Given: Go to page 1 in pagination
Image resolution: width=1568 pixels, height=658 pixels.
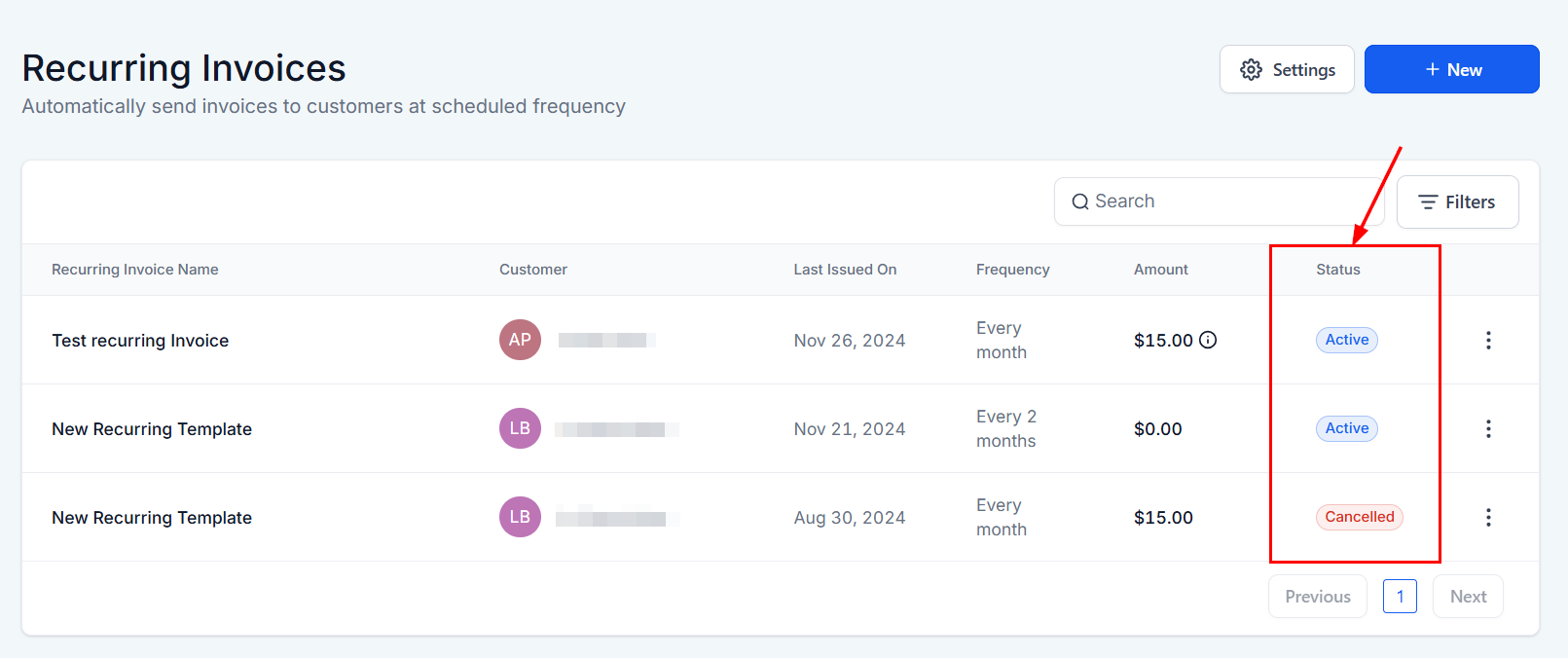Looking at the screenshot, I should [1400, 597].
